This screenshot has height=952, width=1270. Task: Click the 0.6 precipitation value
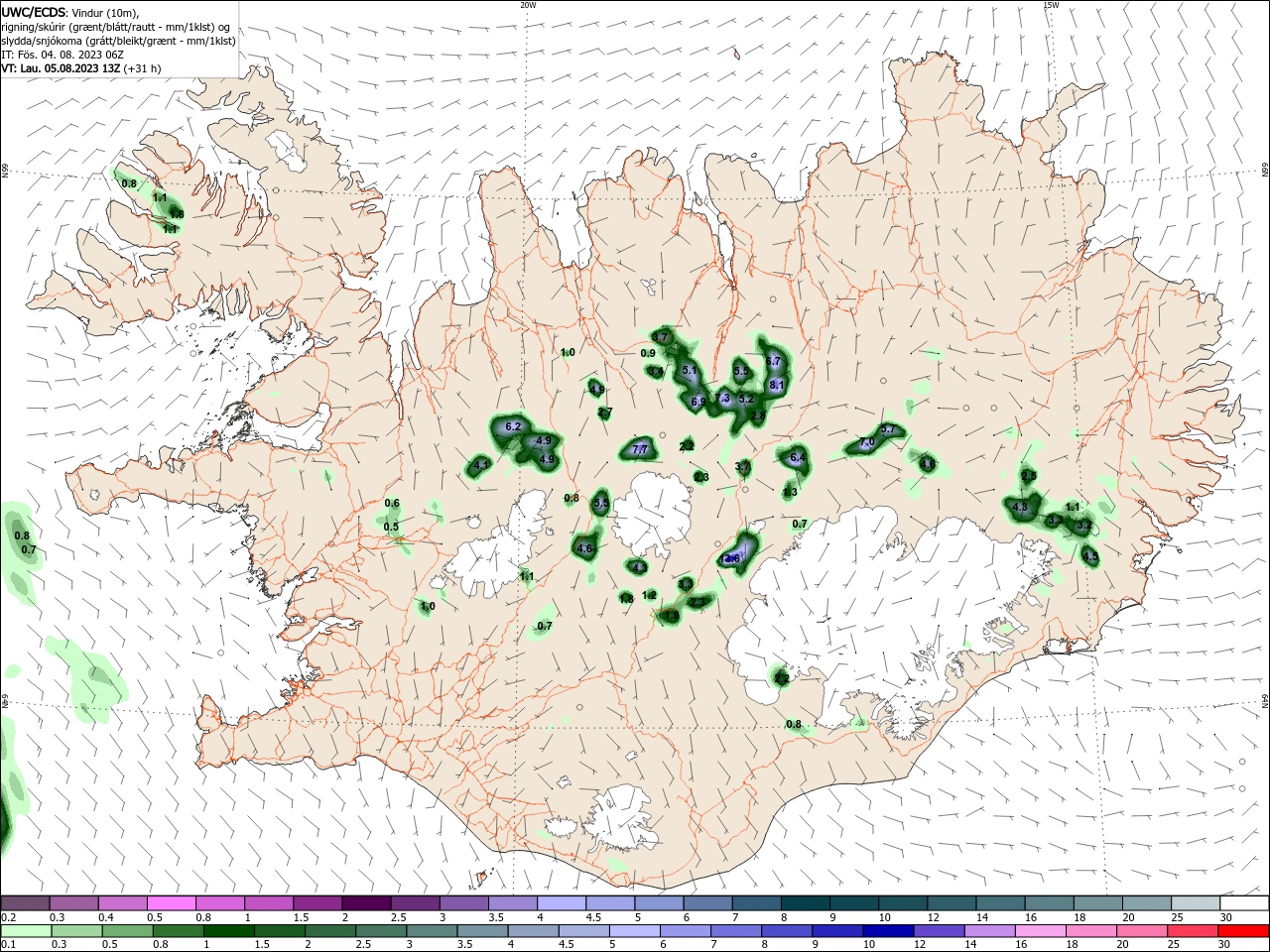click(x=392, y=504)
